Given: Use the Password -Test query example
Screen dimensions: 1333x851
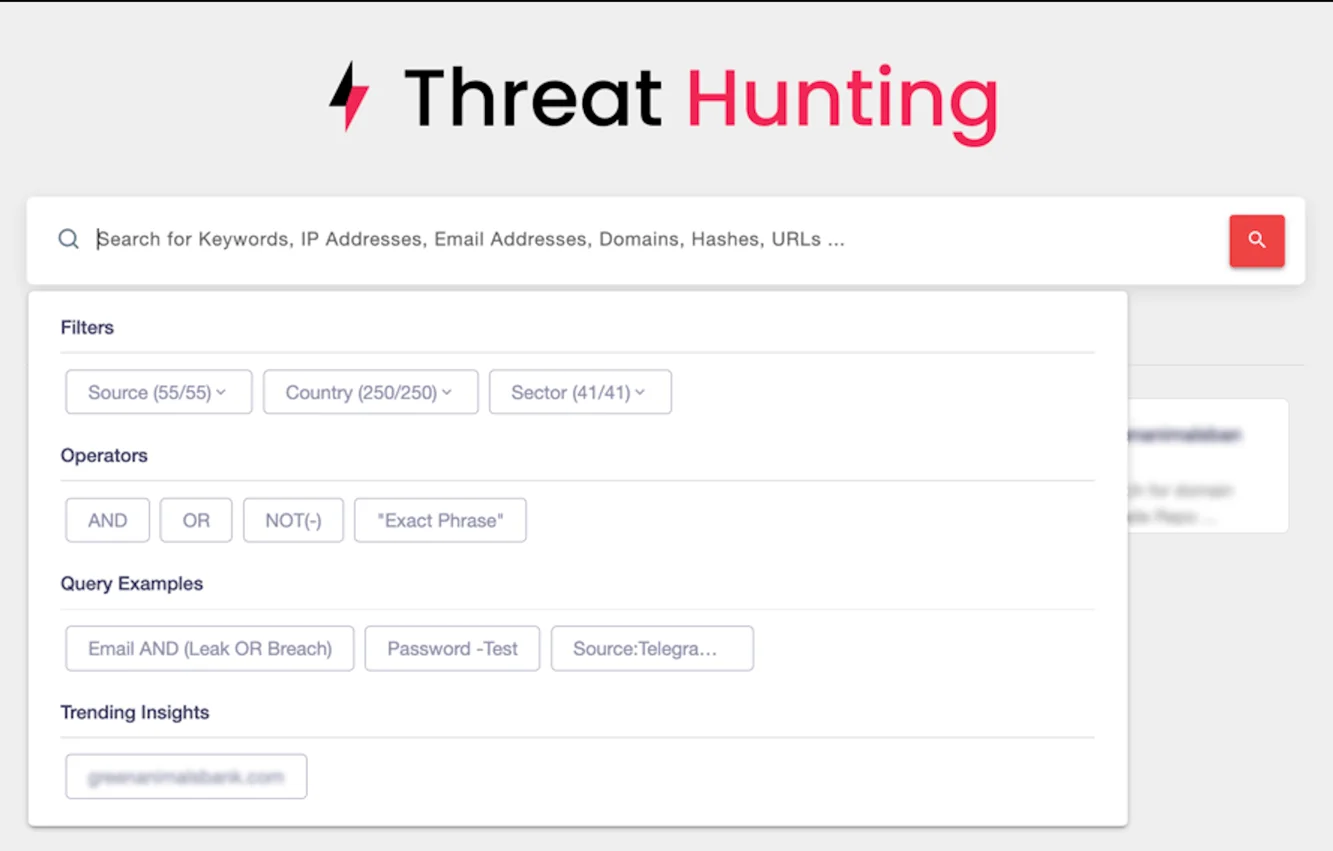Looking at the screenshot, I should click(452, 648).
